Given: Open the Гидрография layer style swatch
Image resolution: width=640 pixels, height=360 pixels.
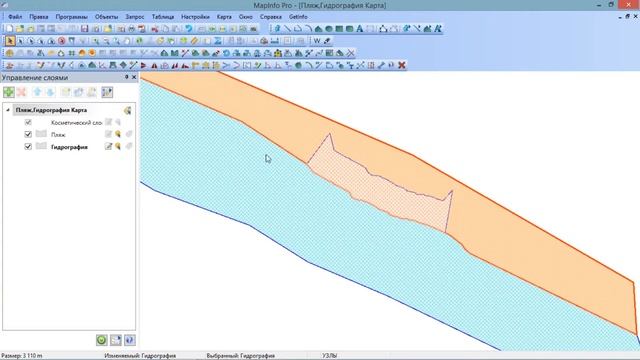Looking at the screenshot, I should pos(41,146).
